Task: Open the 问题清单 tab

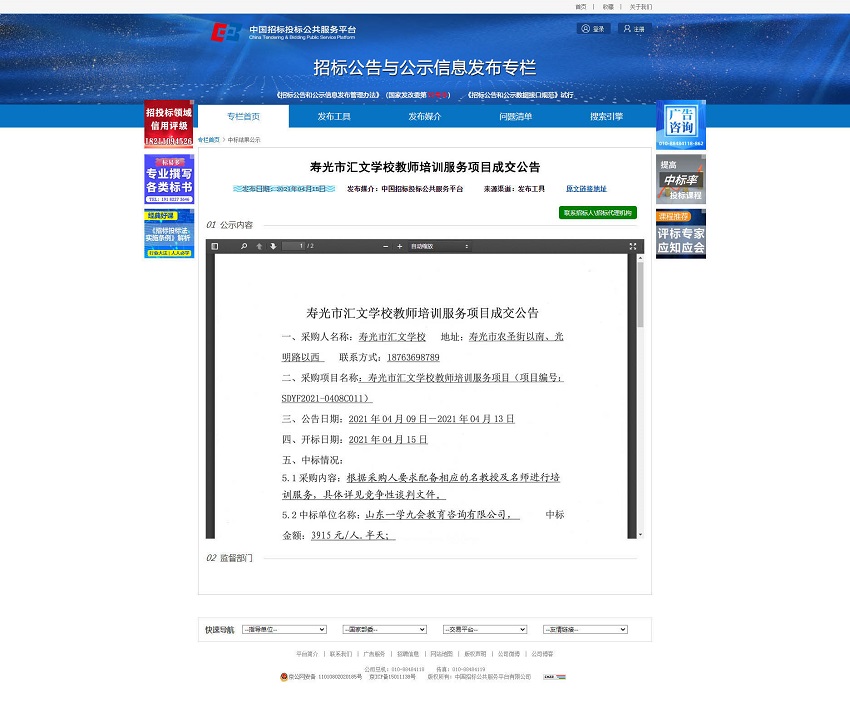Action: click(515, 116)
